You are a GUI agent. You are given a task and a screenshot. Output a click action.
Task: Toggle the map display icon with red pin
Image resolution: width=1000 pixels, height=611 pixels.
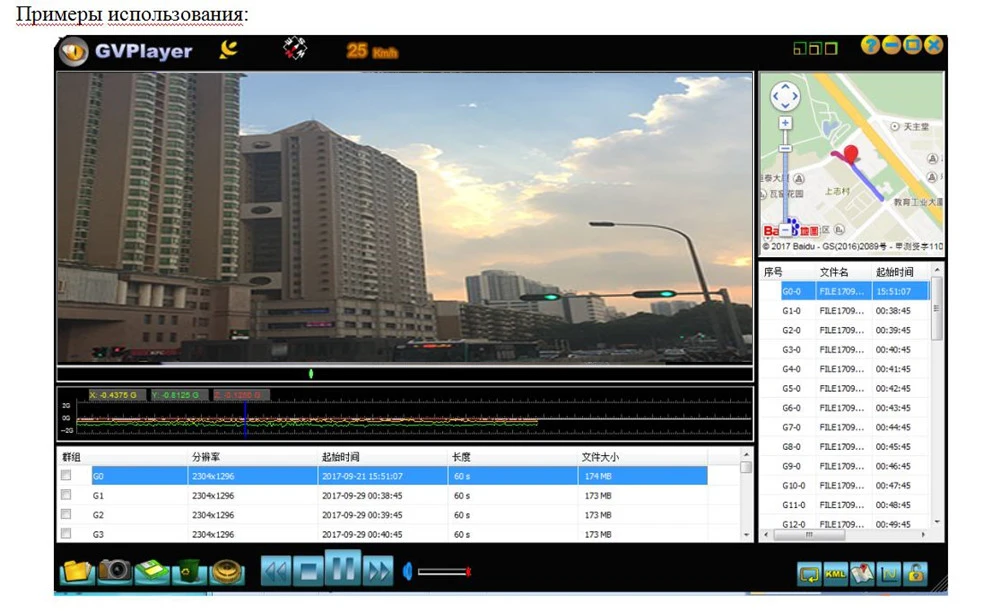tap(862, 574)
